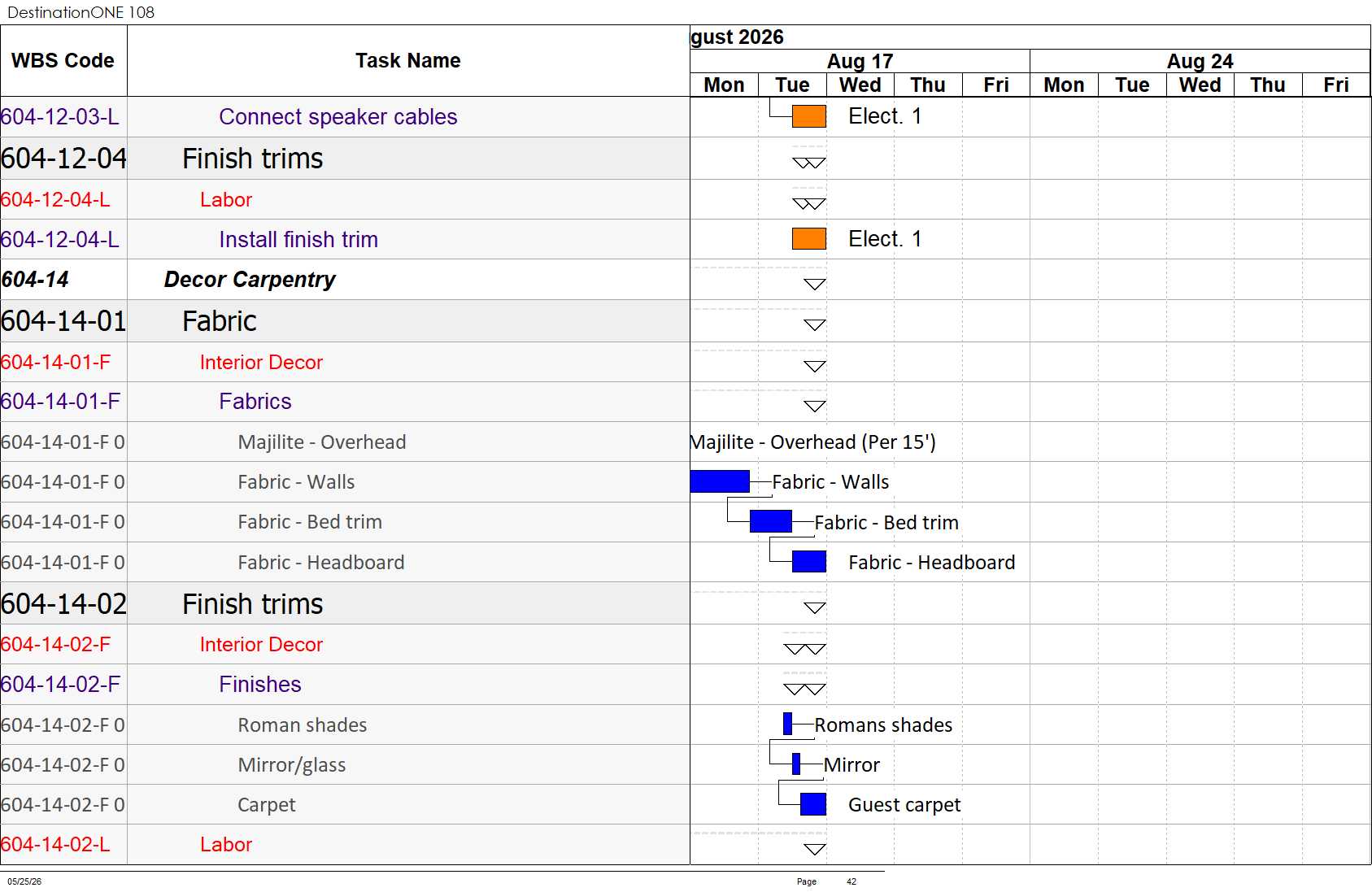This screenshot has width=1372, height=892.
Task: Click the 'Romans shades' Gantt label
Action: pos(883,724)
